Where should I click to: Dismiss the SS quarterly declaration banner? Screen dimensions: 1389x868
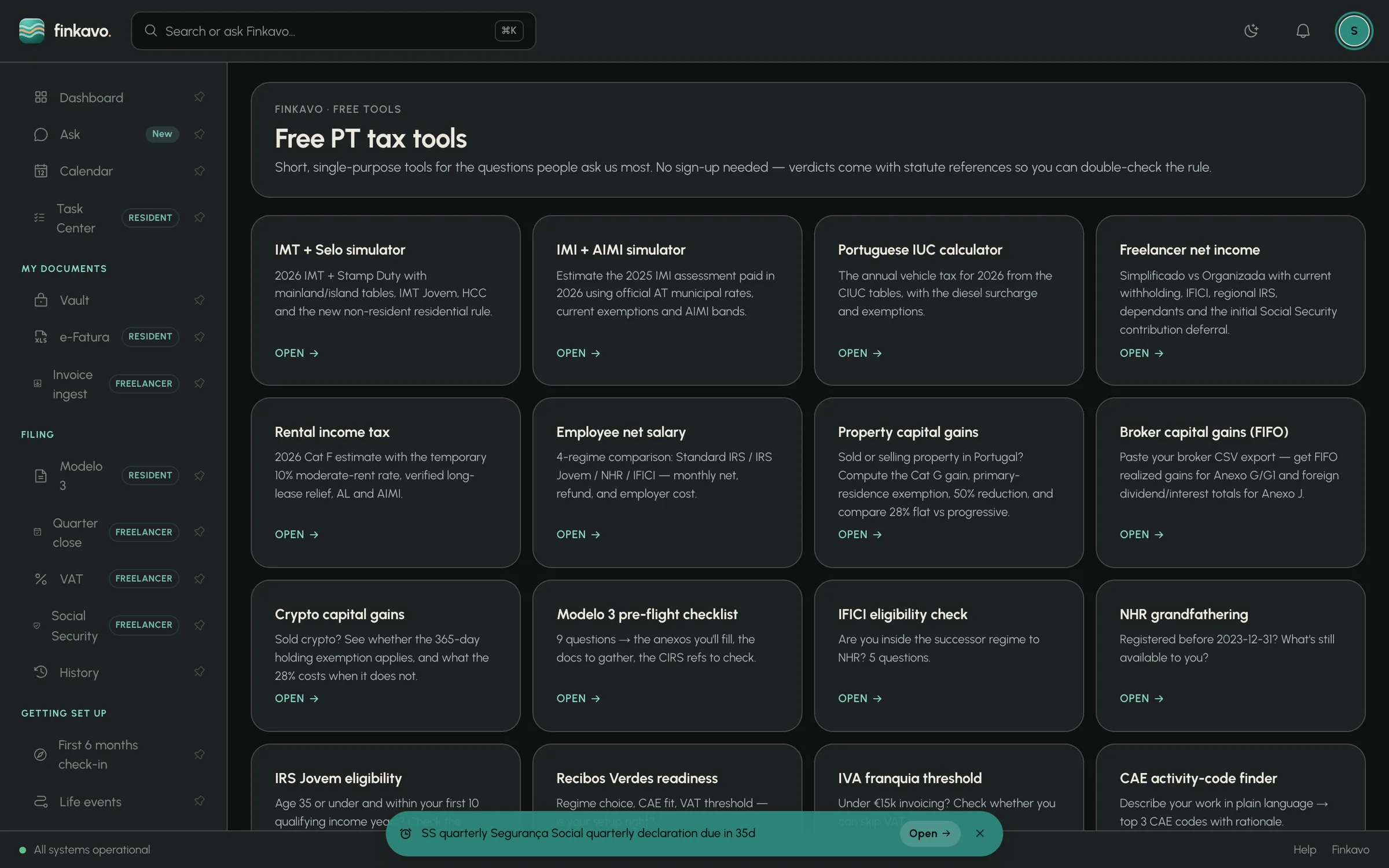coord(980,833)
